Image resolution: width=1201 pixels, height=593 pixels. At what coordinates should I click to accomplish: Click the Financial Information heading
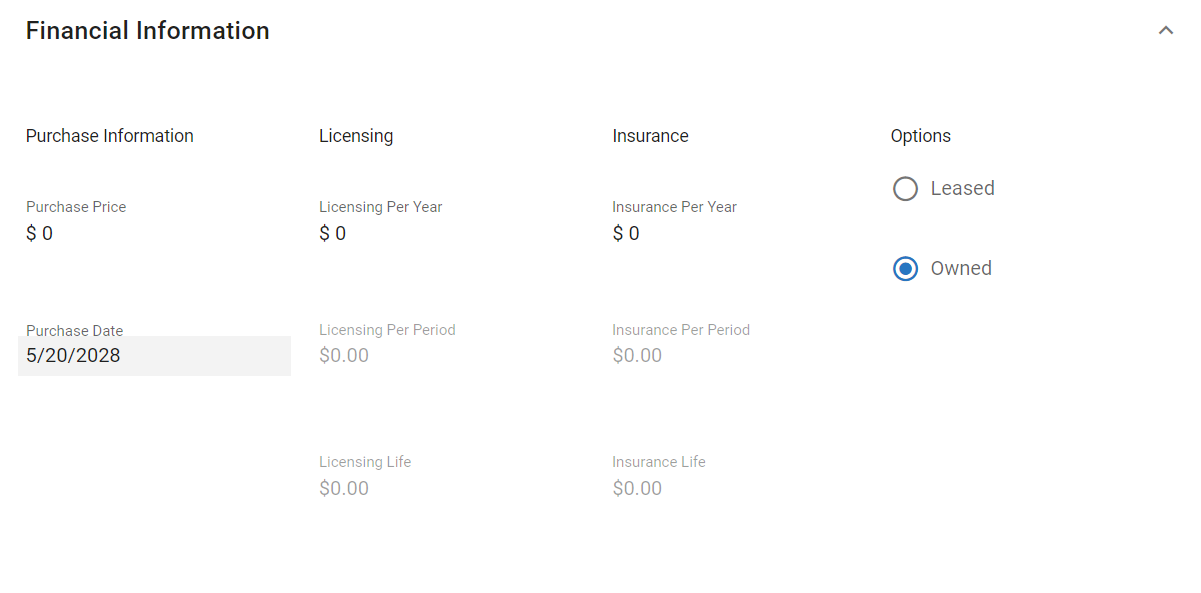(x=148, y=31)
